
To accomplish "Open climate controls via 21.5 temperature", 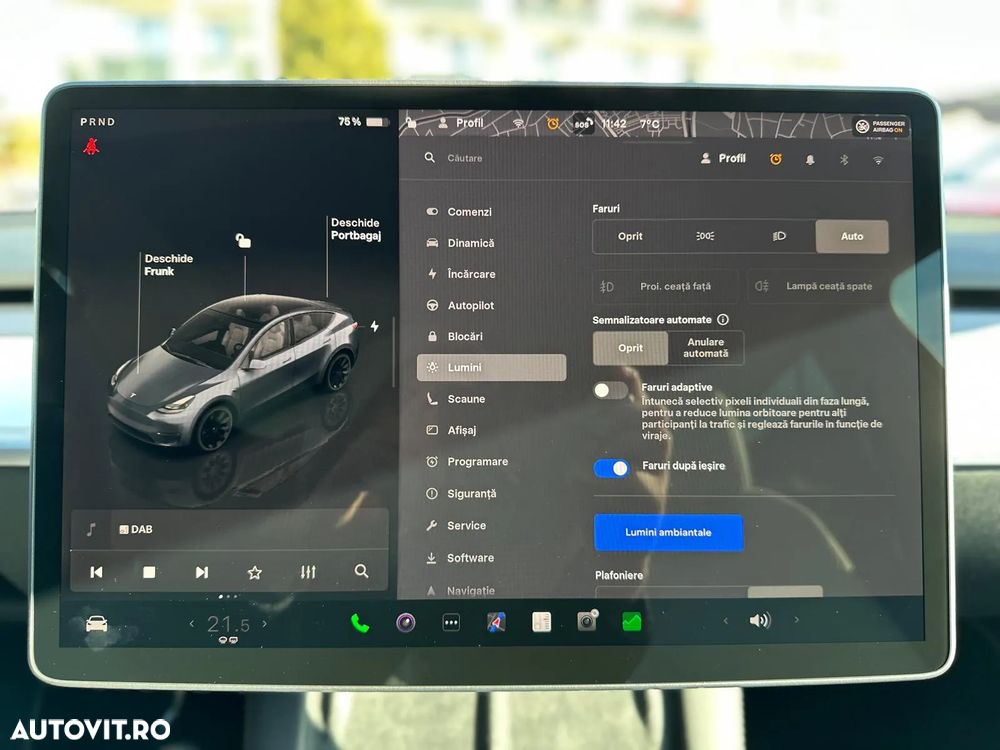I will (x=228, y=624).
